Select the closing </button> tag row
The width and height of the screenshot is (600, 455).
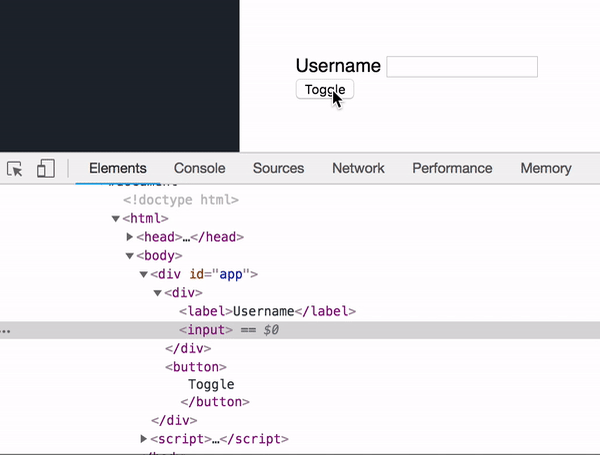click(215, 402)
